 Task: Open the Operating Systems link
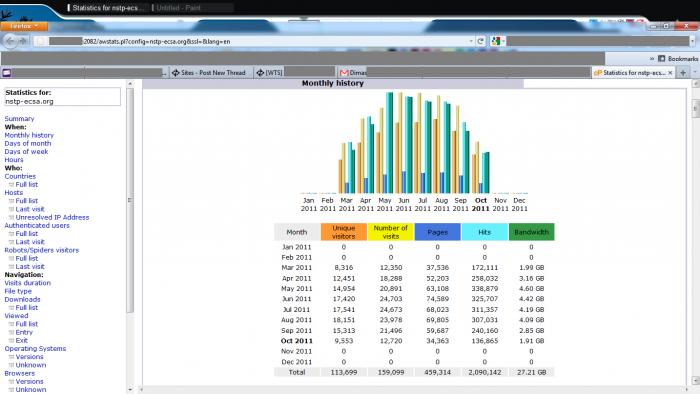coord(35,348)
